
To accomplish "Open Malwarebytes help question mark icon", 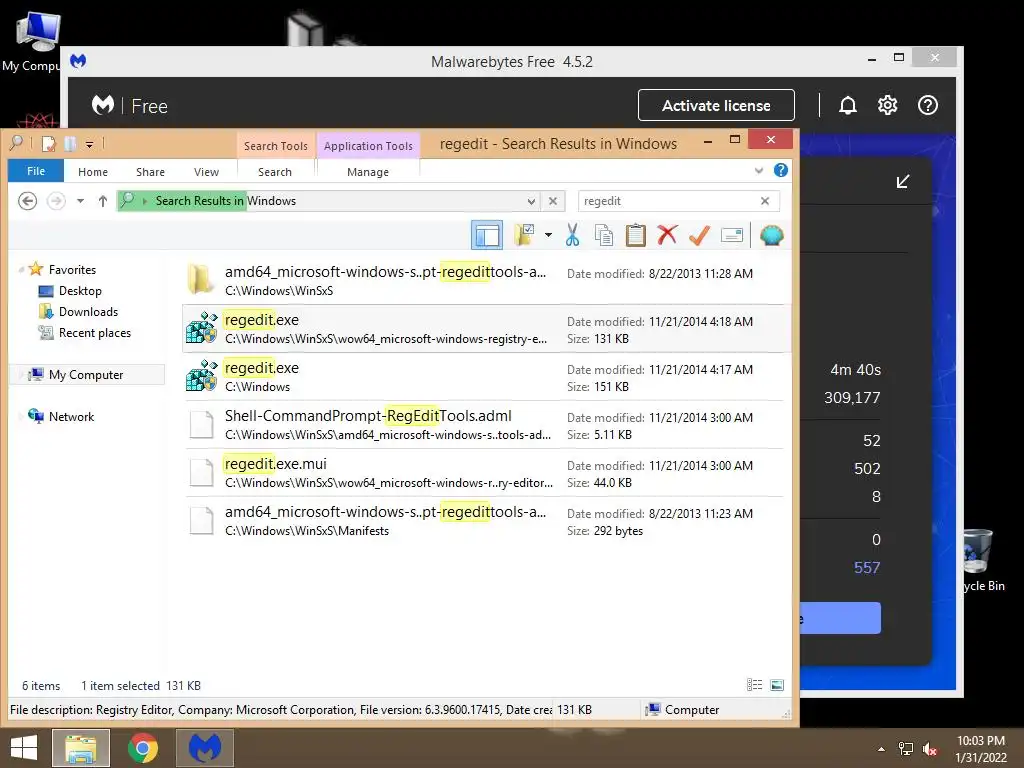I will [x=927, y=105].
